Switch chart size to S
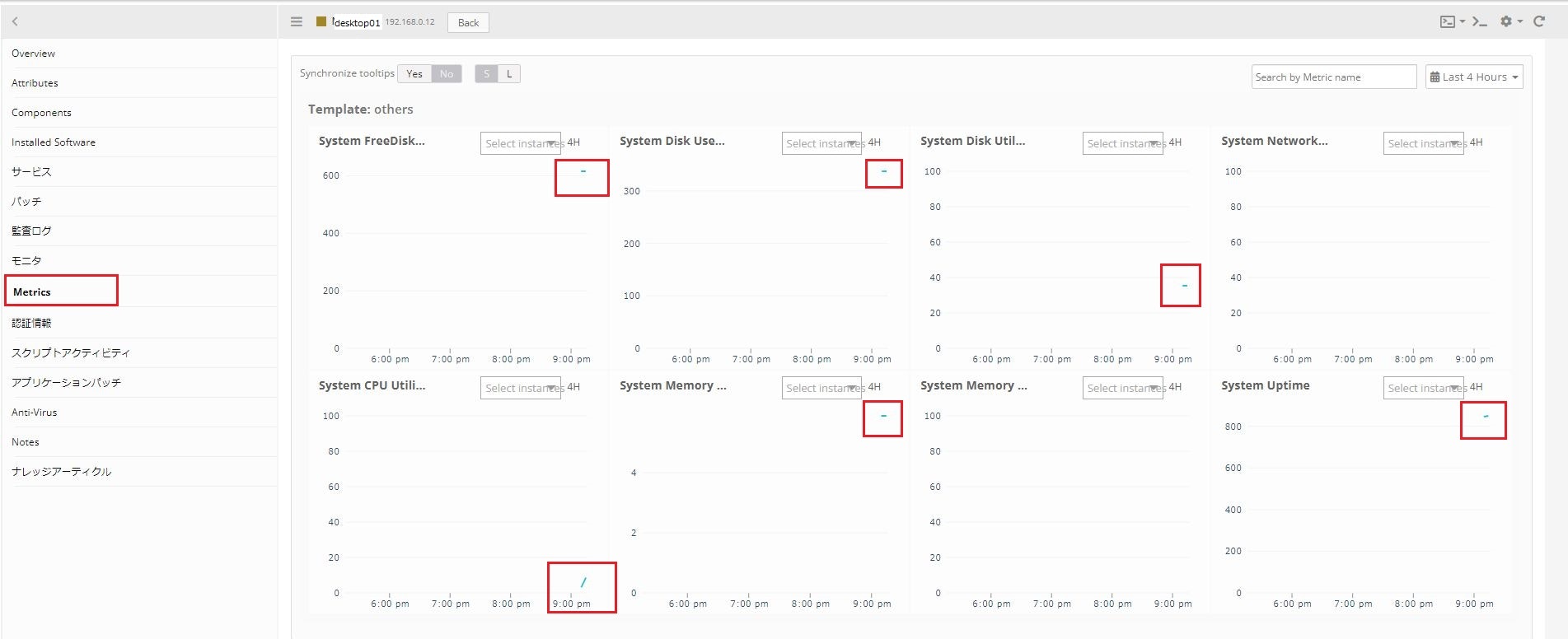The width and height of the screenshot is (1568, 639). tap(487, 74)
